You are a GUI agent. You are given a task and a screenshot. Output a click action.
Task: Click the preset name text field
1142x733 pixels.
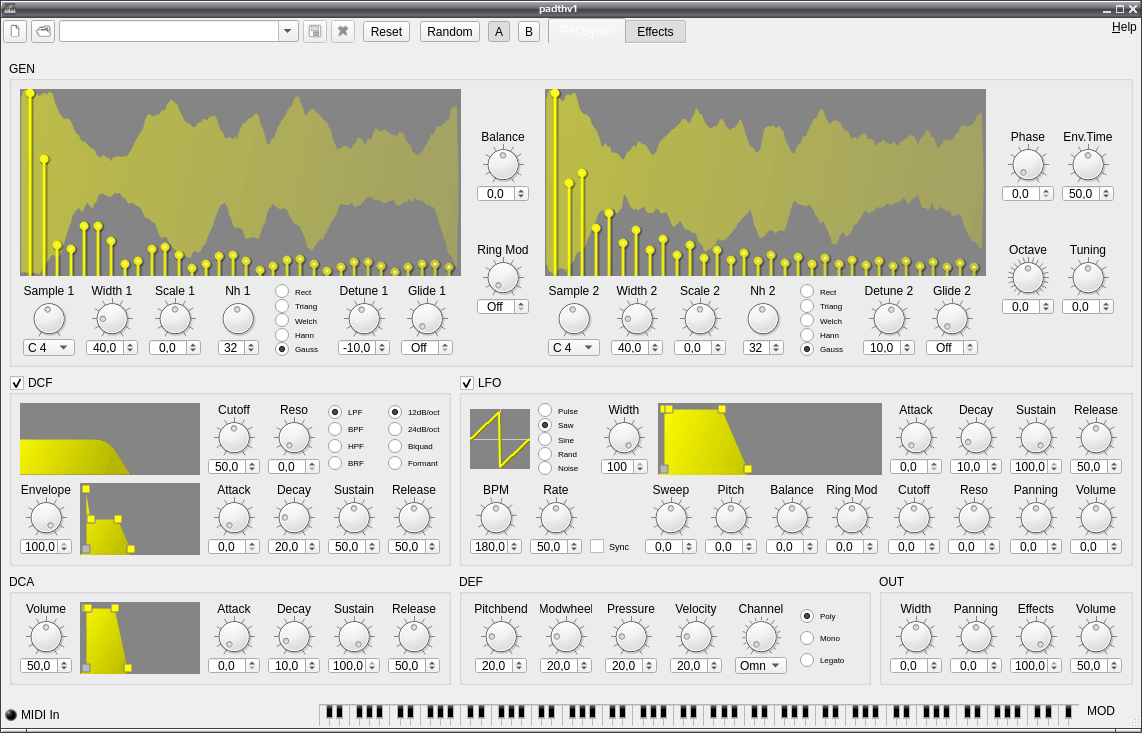point(169,31)
